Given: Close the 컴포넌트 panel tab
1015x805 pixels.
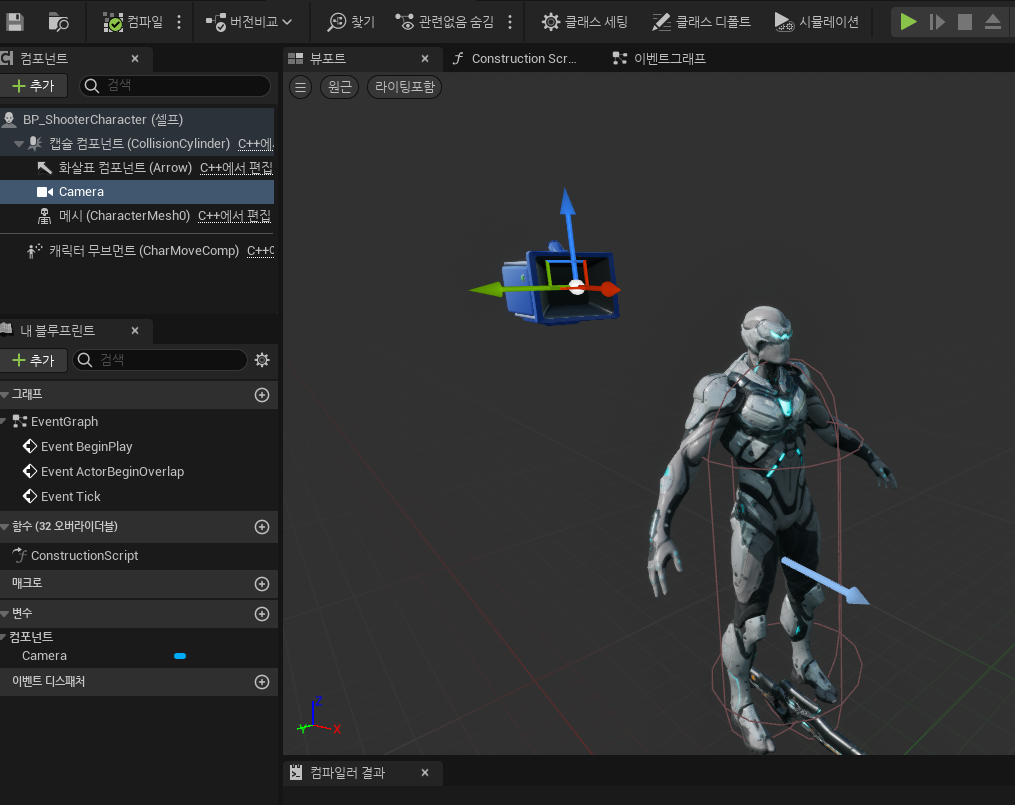Looking at the screenshot, I should 135,58.
